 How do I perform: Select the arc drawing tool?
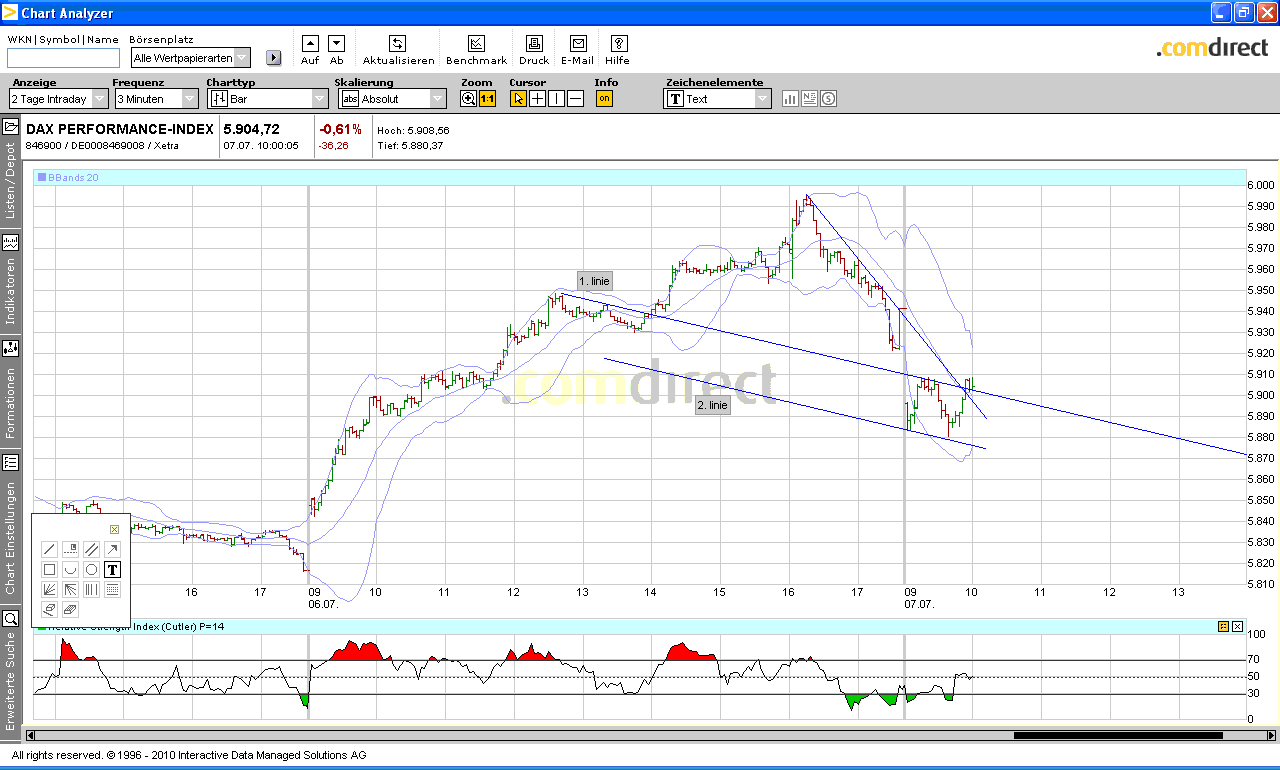70,569
